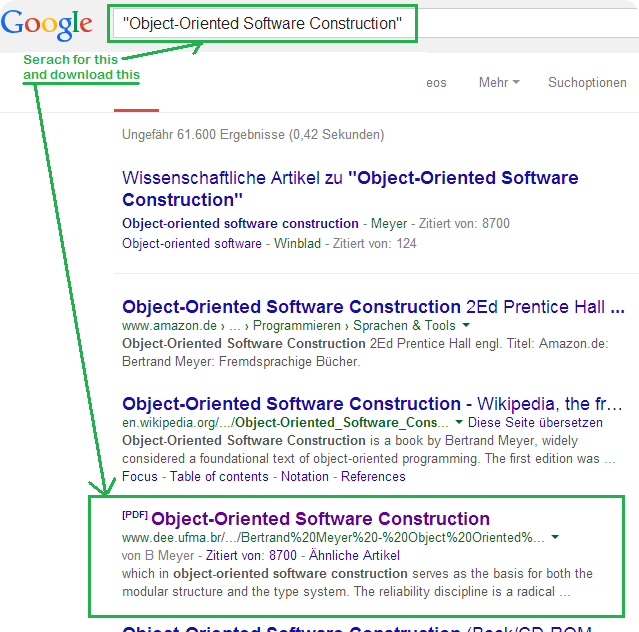
Task: Open the Wikipedia "References" sitelink
Action: (373, 476)
